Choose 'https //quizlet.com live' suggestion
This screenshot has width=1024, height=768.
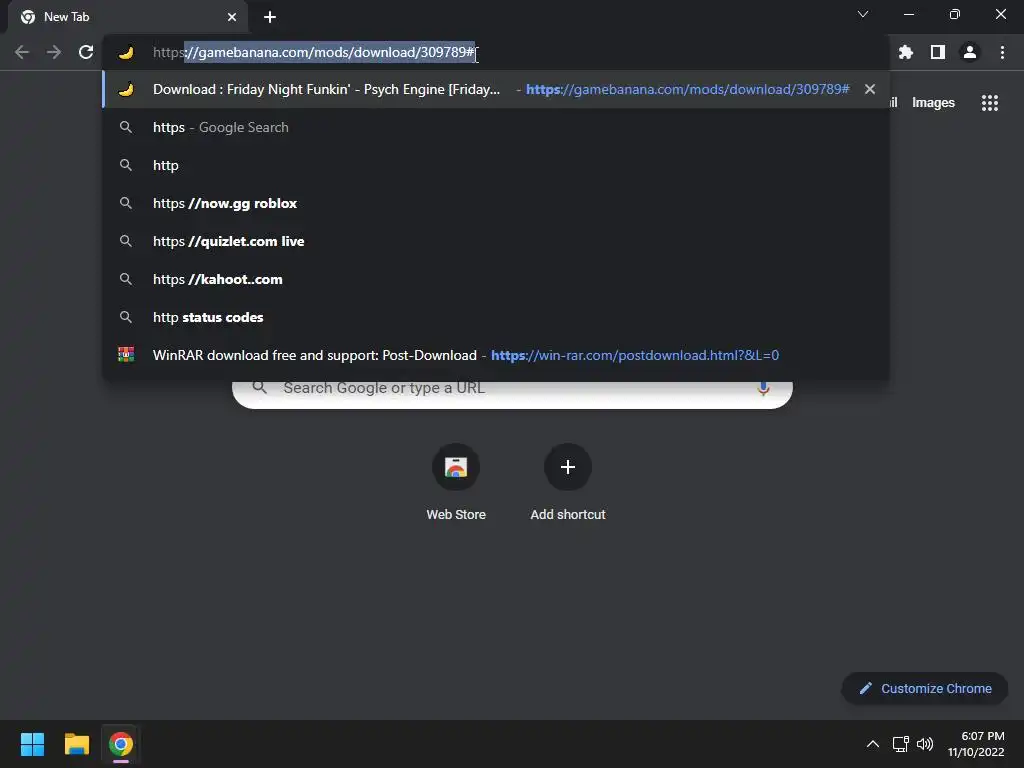tap(496, 241)
